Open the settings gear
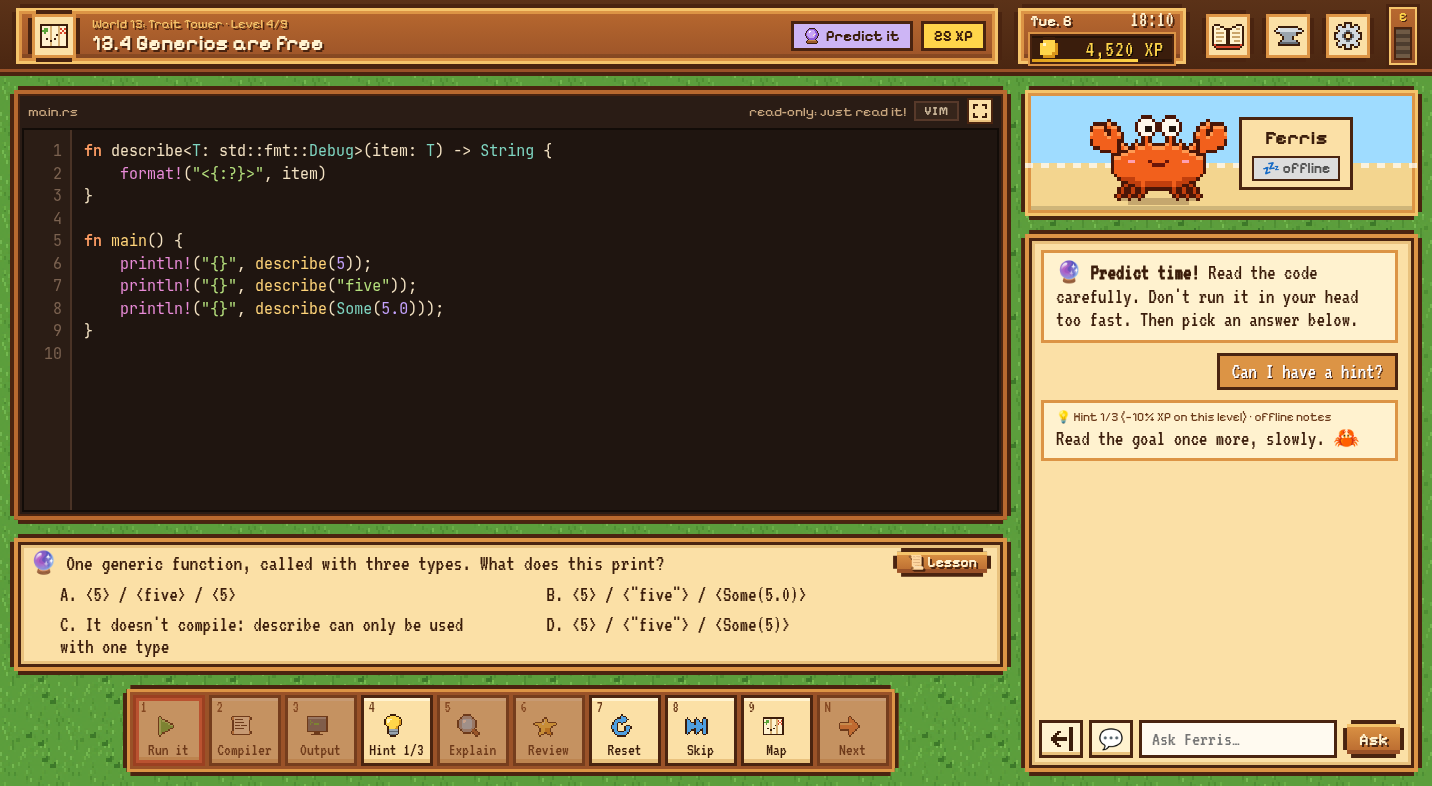This screenshot has width=1432, height=786. click(x=1348, y=36)
